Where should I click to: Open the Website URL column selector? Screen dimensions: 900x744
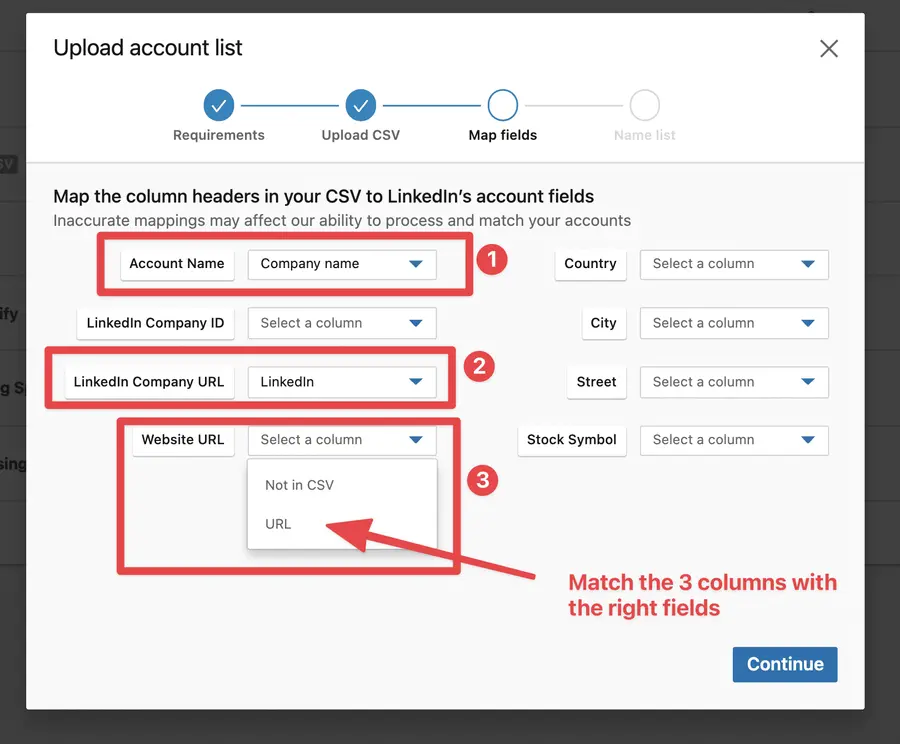342,440
